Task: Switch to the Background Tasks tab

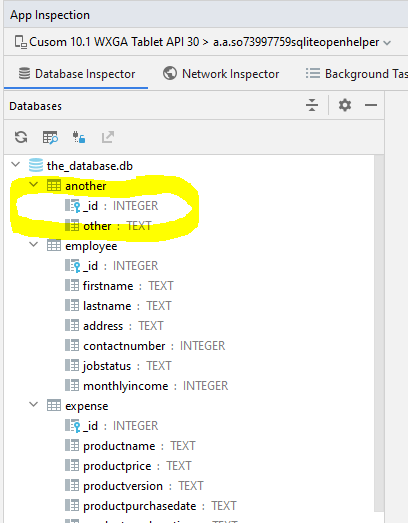Action: coord(356,74)
